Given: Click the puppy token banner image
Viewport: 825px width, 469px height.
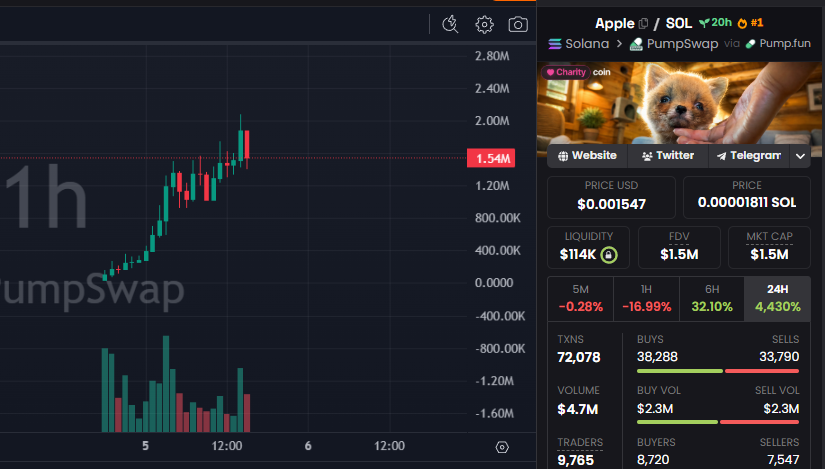Looking at the screenshot, I should pos(679,103).
